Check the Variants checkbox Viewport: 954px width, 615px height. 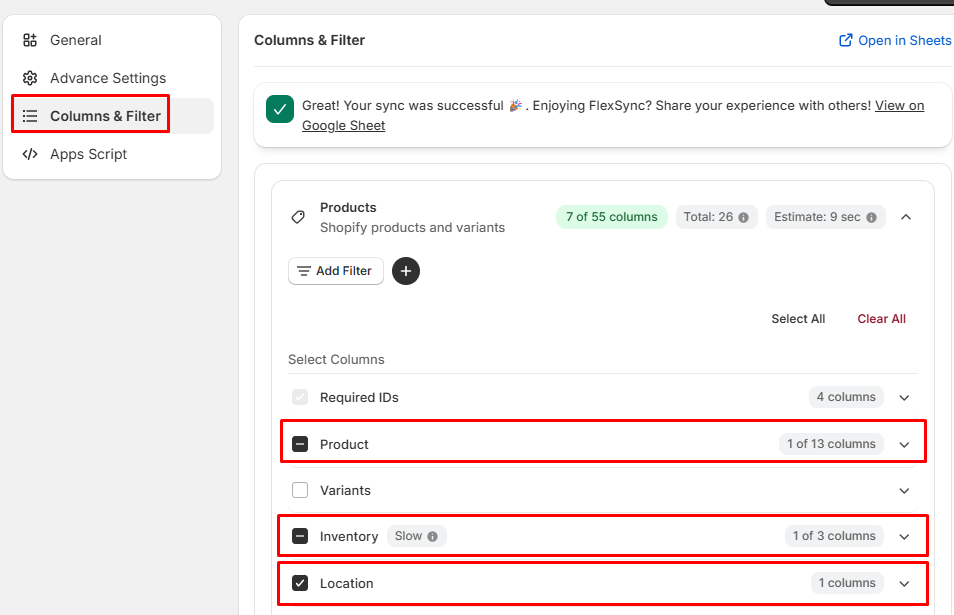[300, 490]
